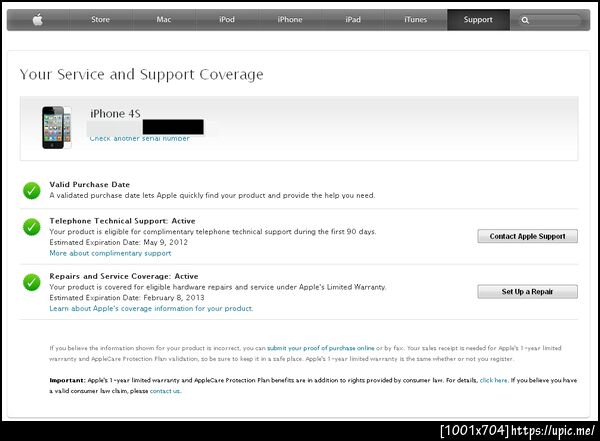This screenshot has height=441, width=600.
Task: Click the 'iPhone 4S' product name
Action: [x=115, y=114]
